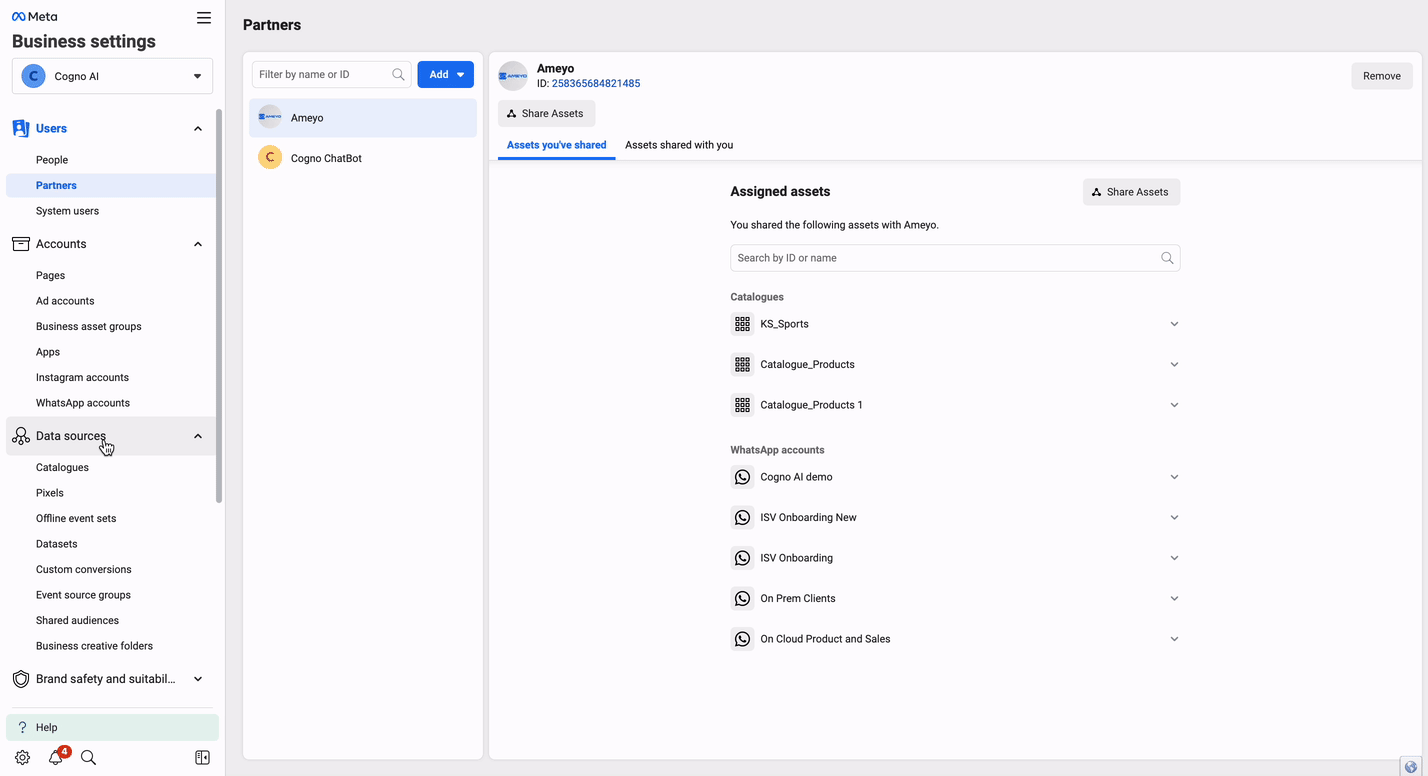
Task: Expand the KS_Sports row chevron
Action: tap(1174, 324)
